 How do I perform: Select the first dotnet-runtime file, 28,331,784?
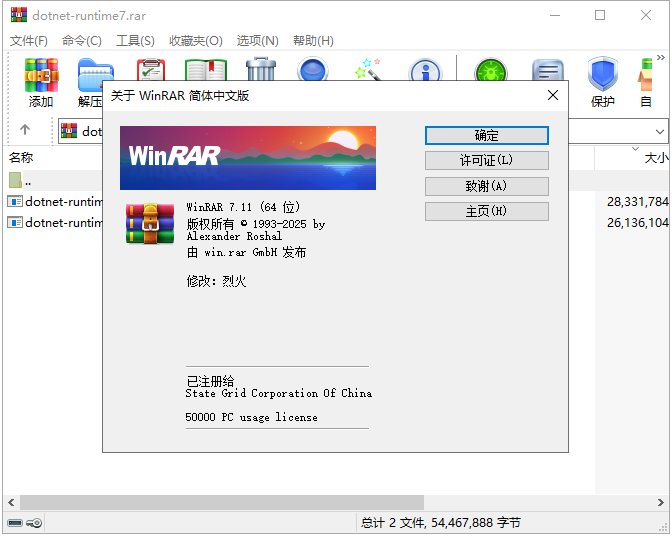coord(55,201)
